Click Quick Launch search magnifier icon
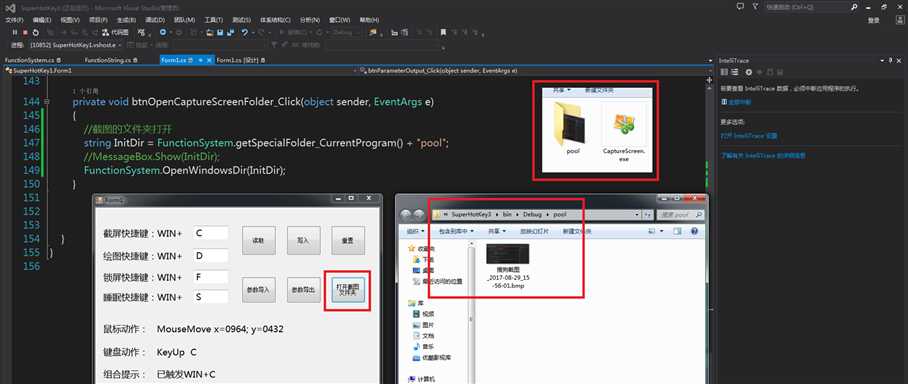The image size is (908, 384). (x=854, y=7)
